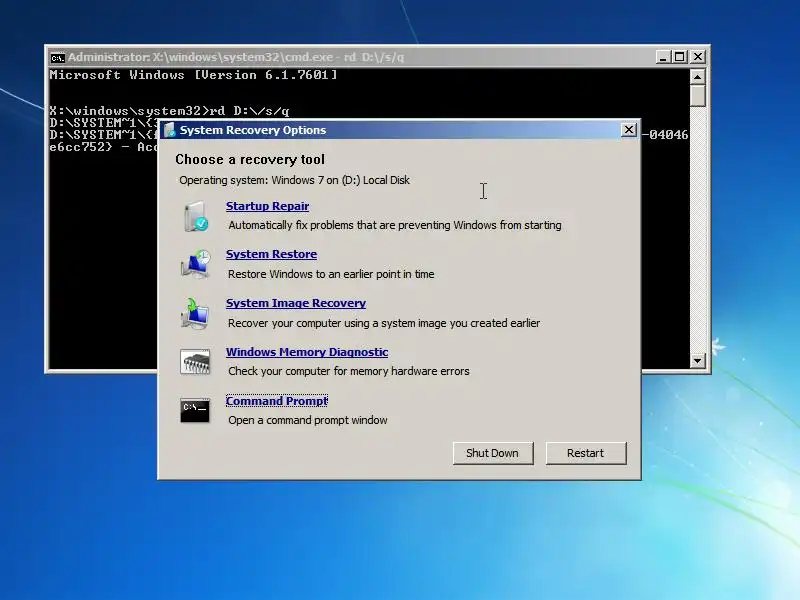The image size is (800, 600).
Task: Maximize the Administrator cmd.exe window
Action: pyautogui.click(x=680, y=57)
